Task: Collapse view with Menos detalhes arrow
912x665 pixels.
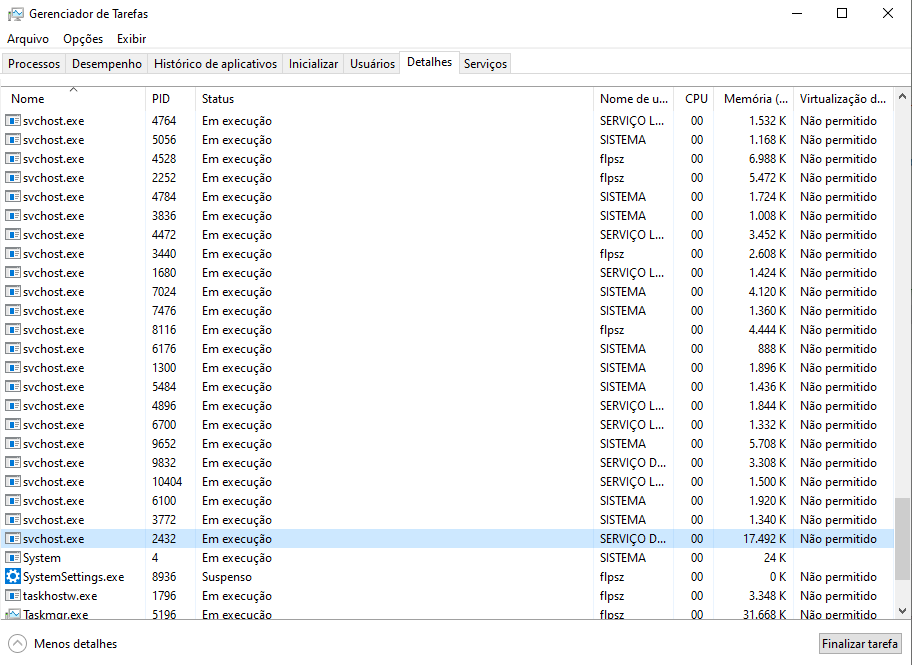Action: 17,643
